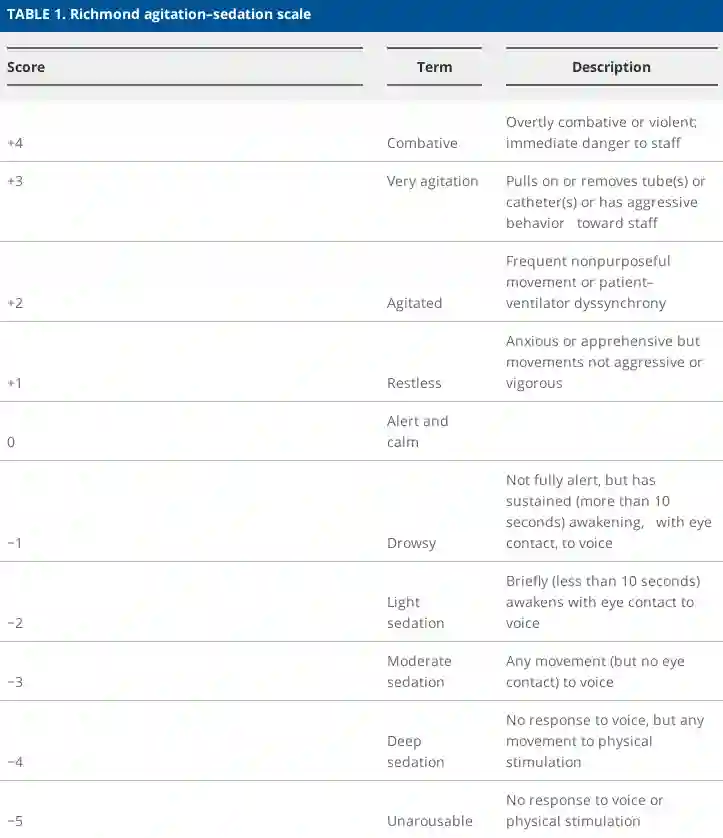Click the 'Unarousable' term
723x838 pixels.
pyautogui.click(x=429, y=821)
